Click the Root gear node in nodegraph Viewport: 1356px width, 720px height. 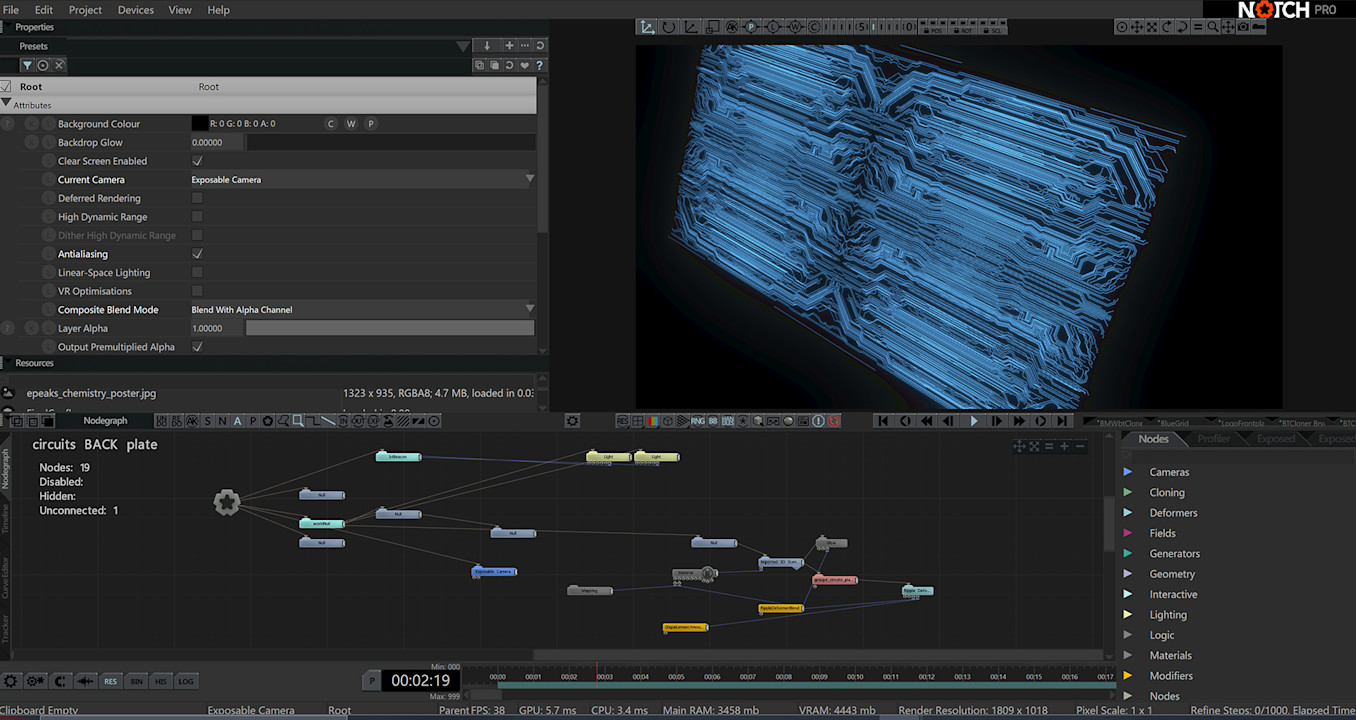pos(227,503)
